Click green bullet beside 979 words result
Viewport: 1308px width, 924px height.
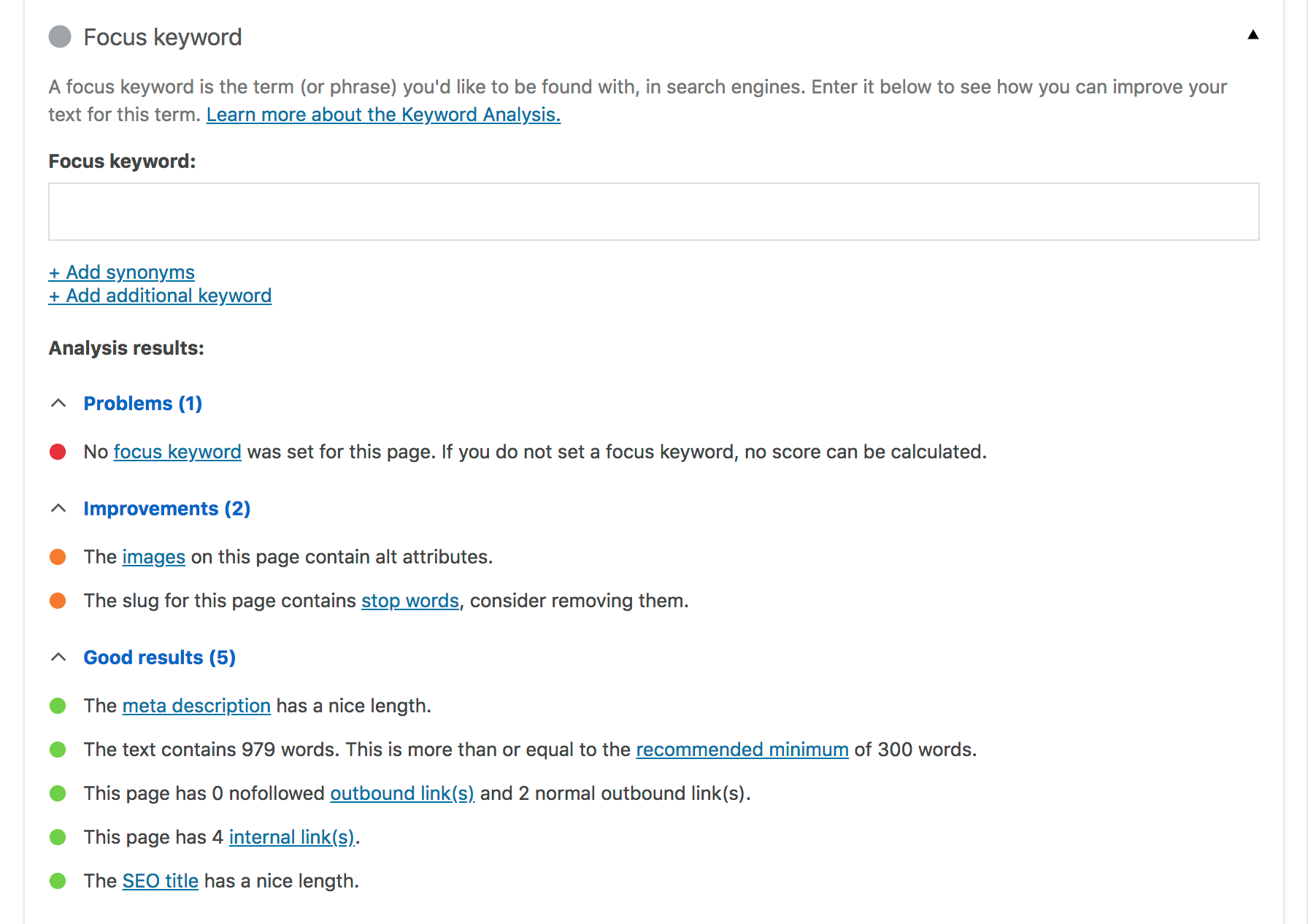point(58,750)
